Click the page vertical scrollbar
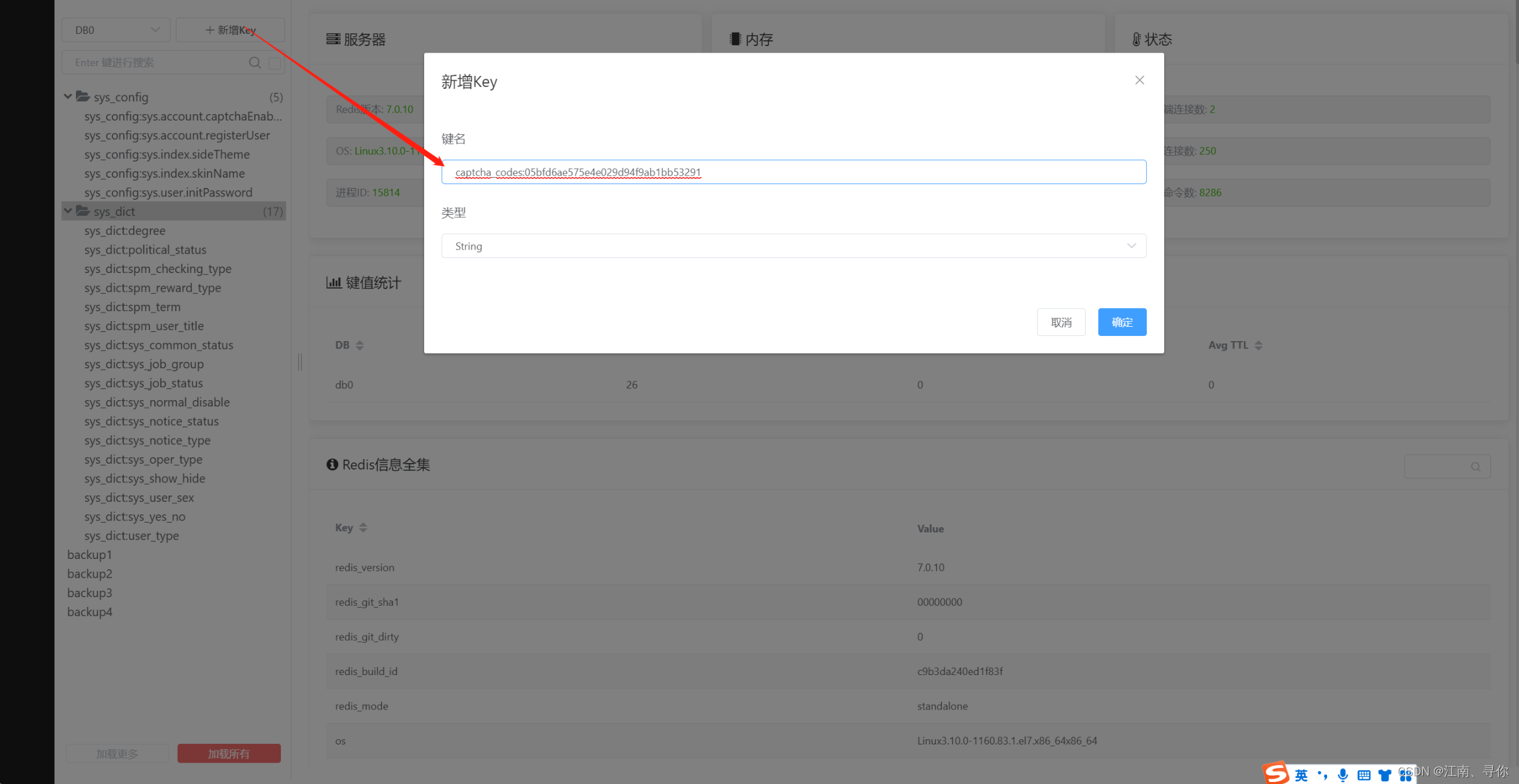This screenshot has width=1519, height=784. 1516,32
